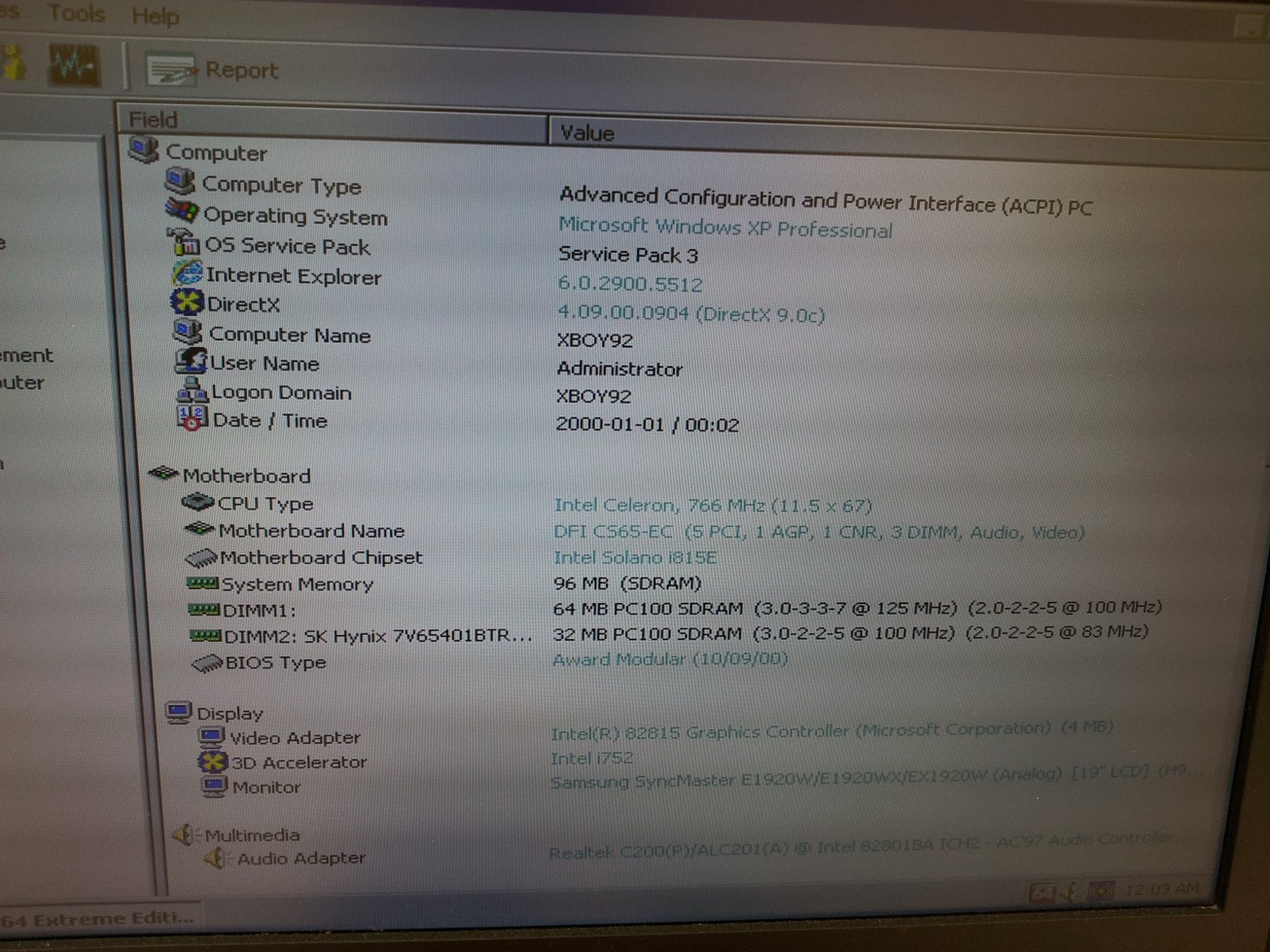Select the Display group icon
The height and width of the screenshot is (952, 1270).
tap(179, 713)
